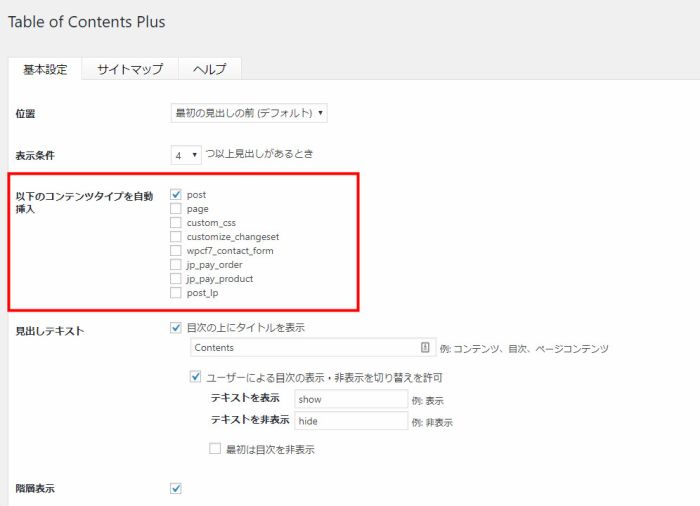Toggle the 階層表示 checkbox

(176, 488)
